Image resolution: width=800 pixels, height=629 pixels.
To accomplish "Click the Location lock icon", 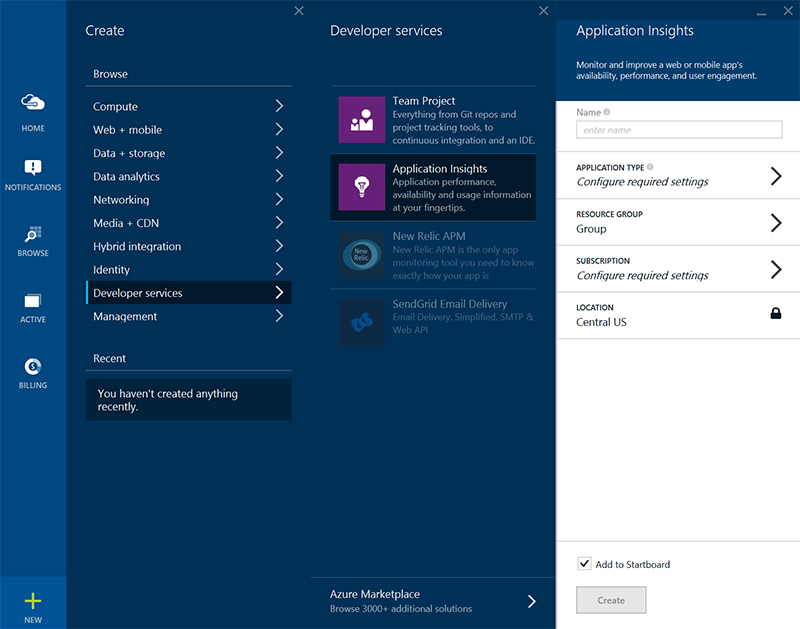I will point(776,313).
